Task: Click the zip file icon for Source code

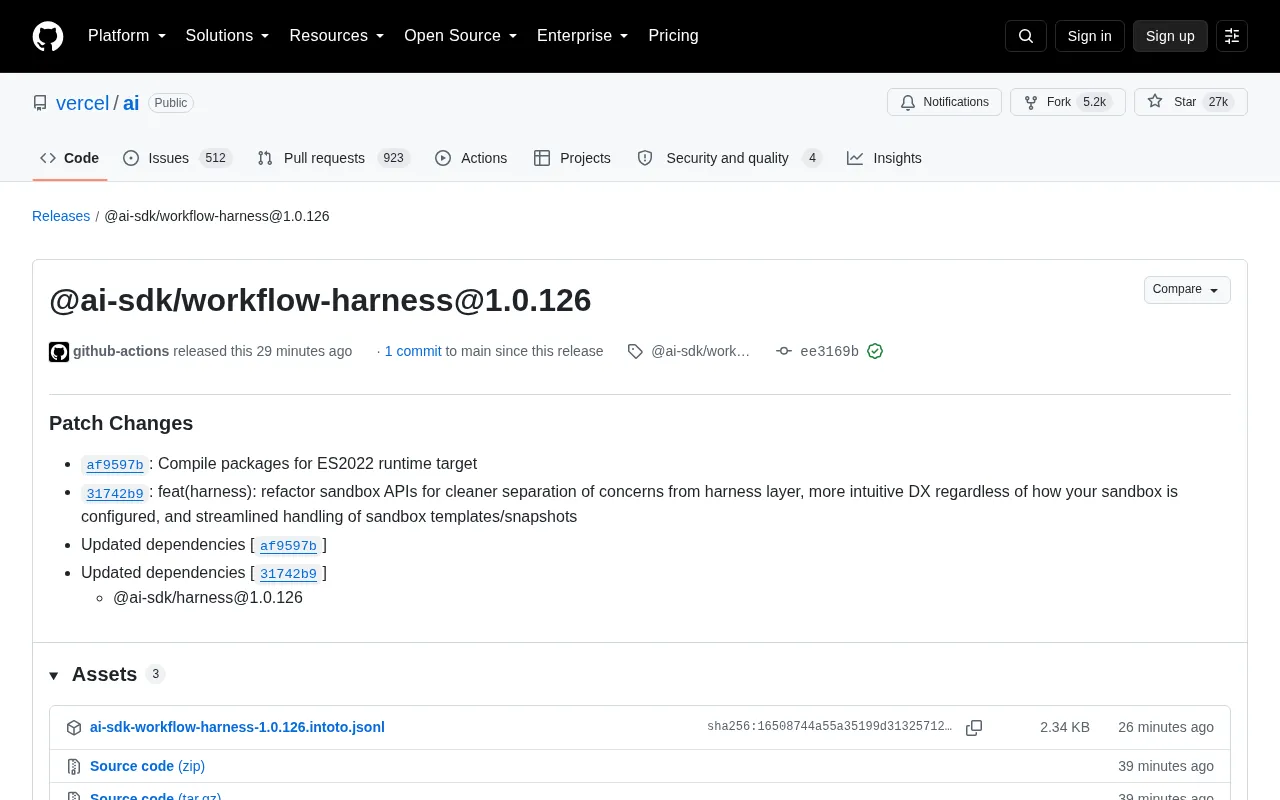Action: pyautogui.click(x=74, y=767)
